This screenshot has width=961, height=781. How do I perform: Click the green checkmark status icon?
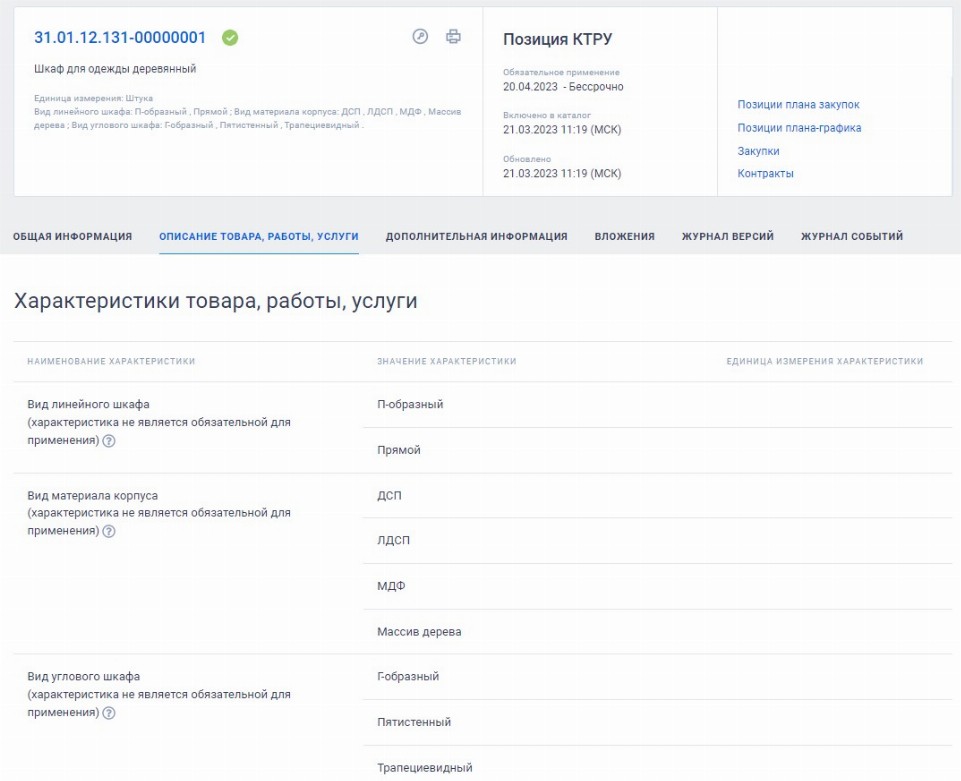point(230,38)
